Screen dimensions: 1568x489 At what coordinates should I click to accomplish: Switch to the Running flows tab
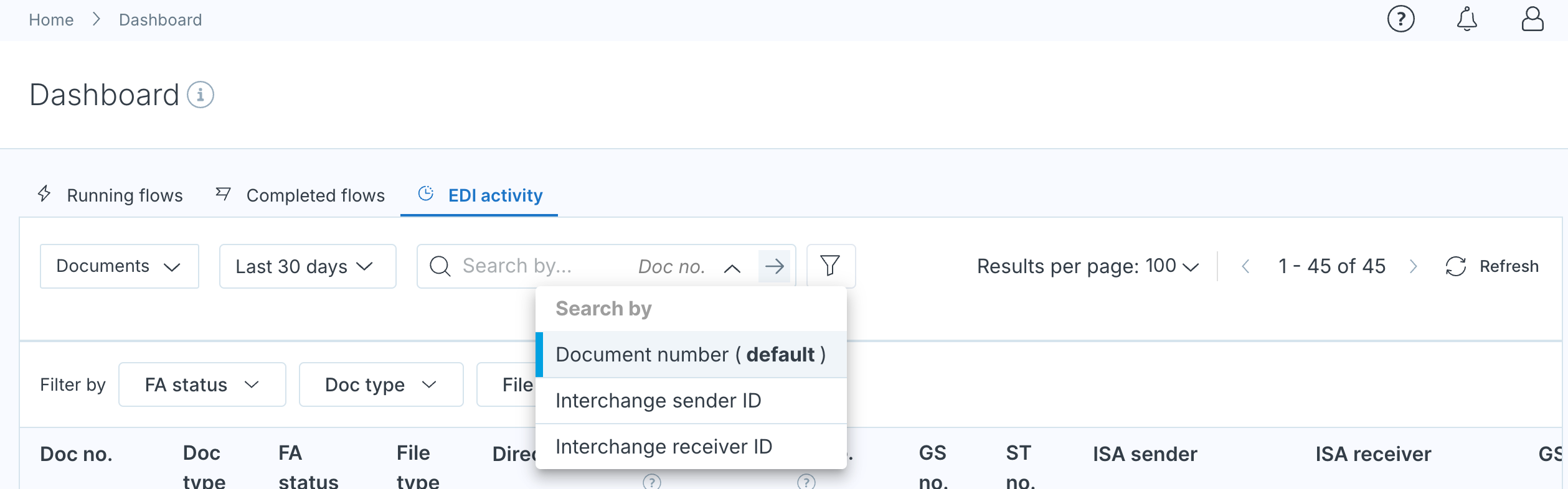coord(110,195)
